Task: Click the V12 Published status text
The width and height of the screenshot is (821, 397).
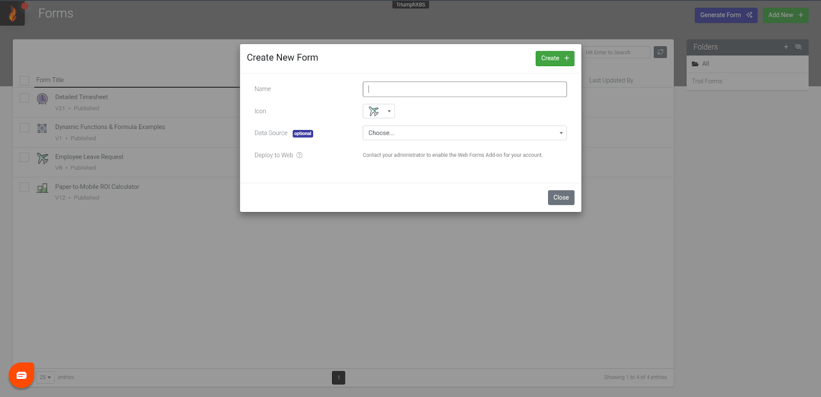Action: click(x=77, y=198)
